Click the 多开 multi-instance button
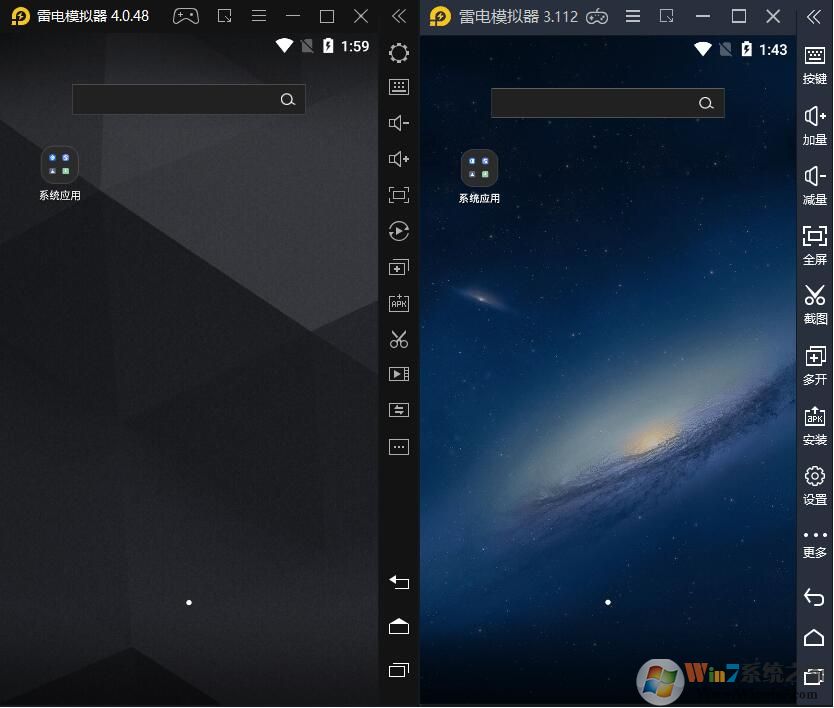Screen dimensions: 834x708 [x=815, y=363]
